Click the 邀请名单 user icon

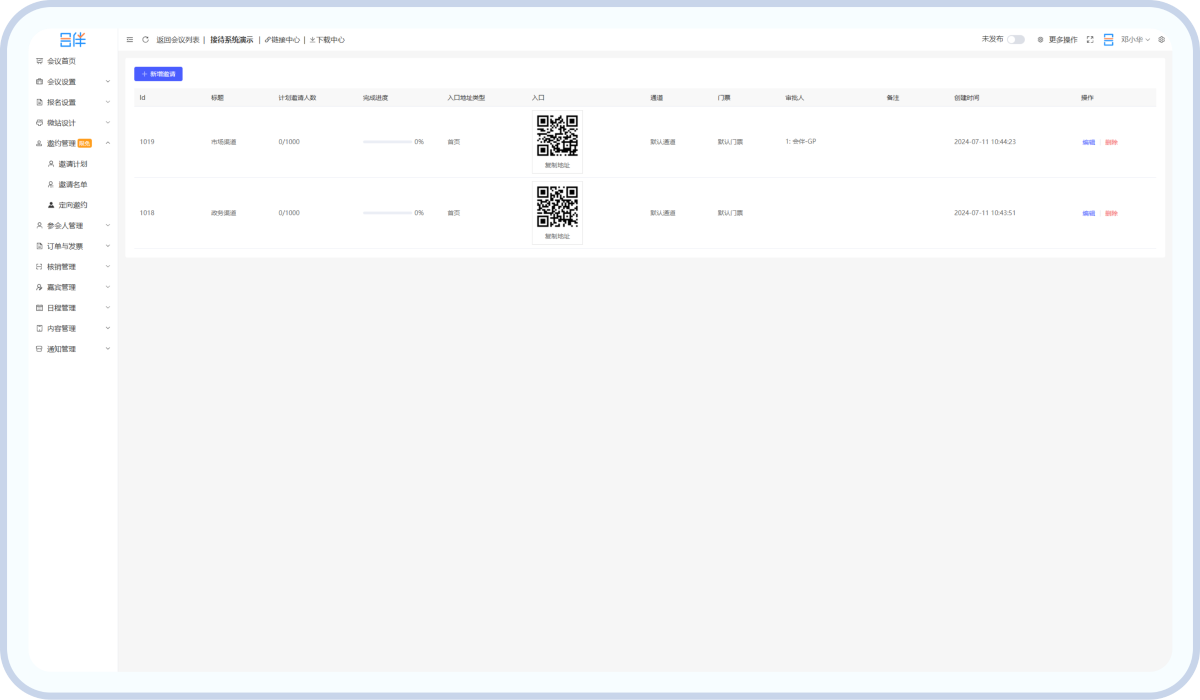[x=51, y=184]
